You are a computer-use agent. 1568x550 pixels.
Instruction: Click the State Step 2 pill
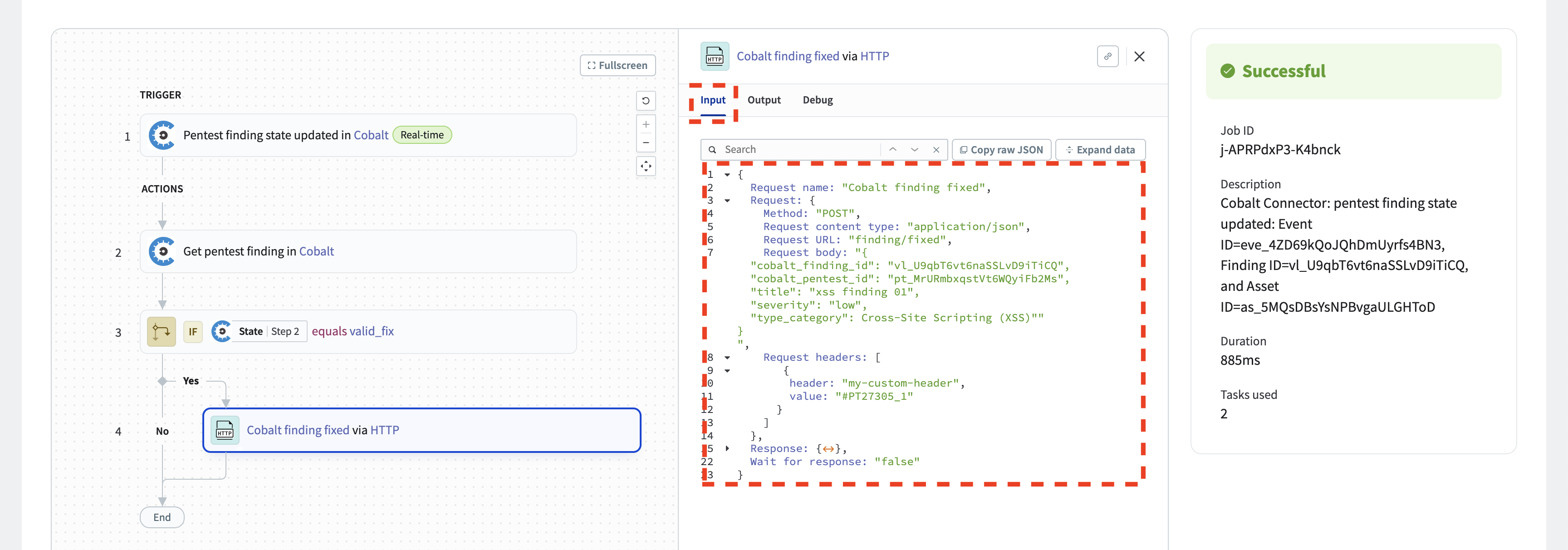pos(269,331)
